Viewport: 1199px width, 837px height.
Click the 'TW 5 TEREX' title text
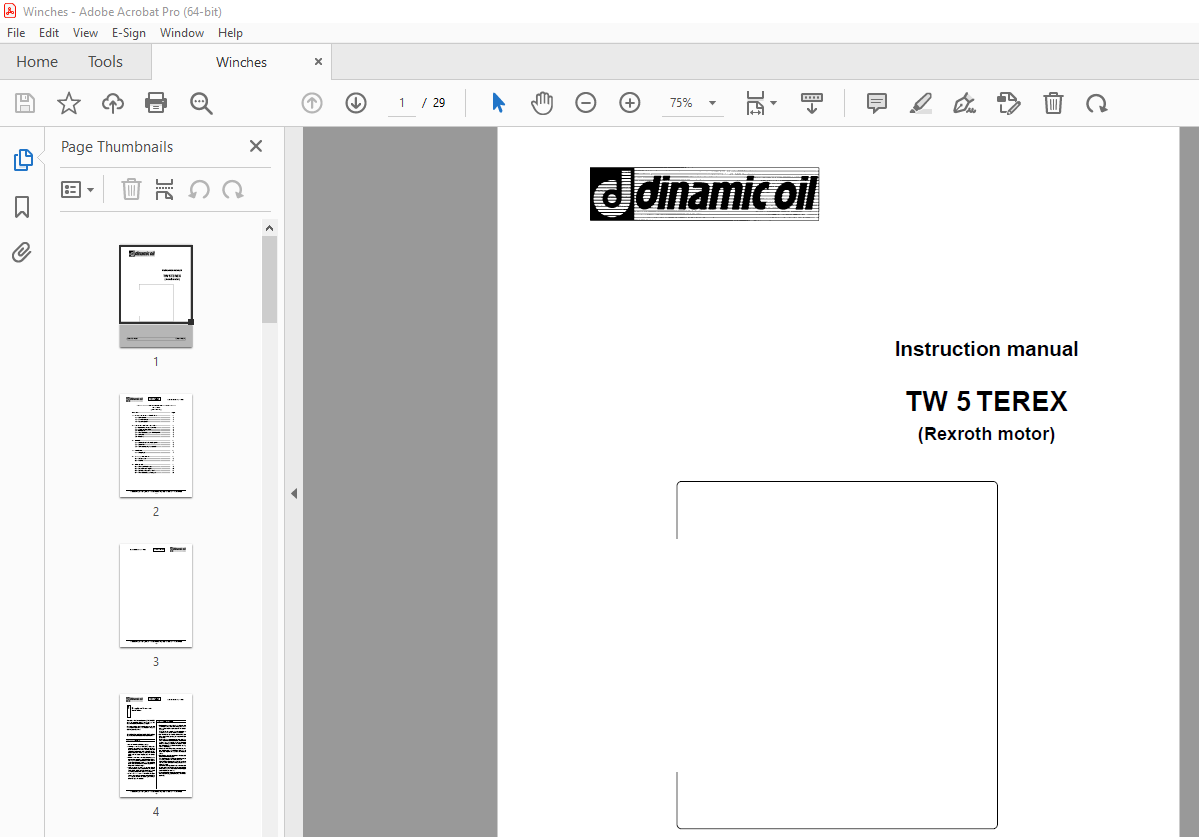[x=986, y=401]
